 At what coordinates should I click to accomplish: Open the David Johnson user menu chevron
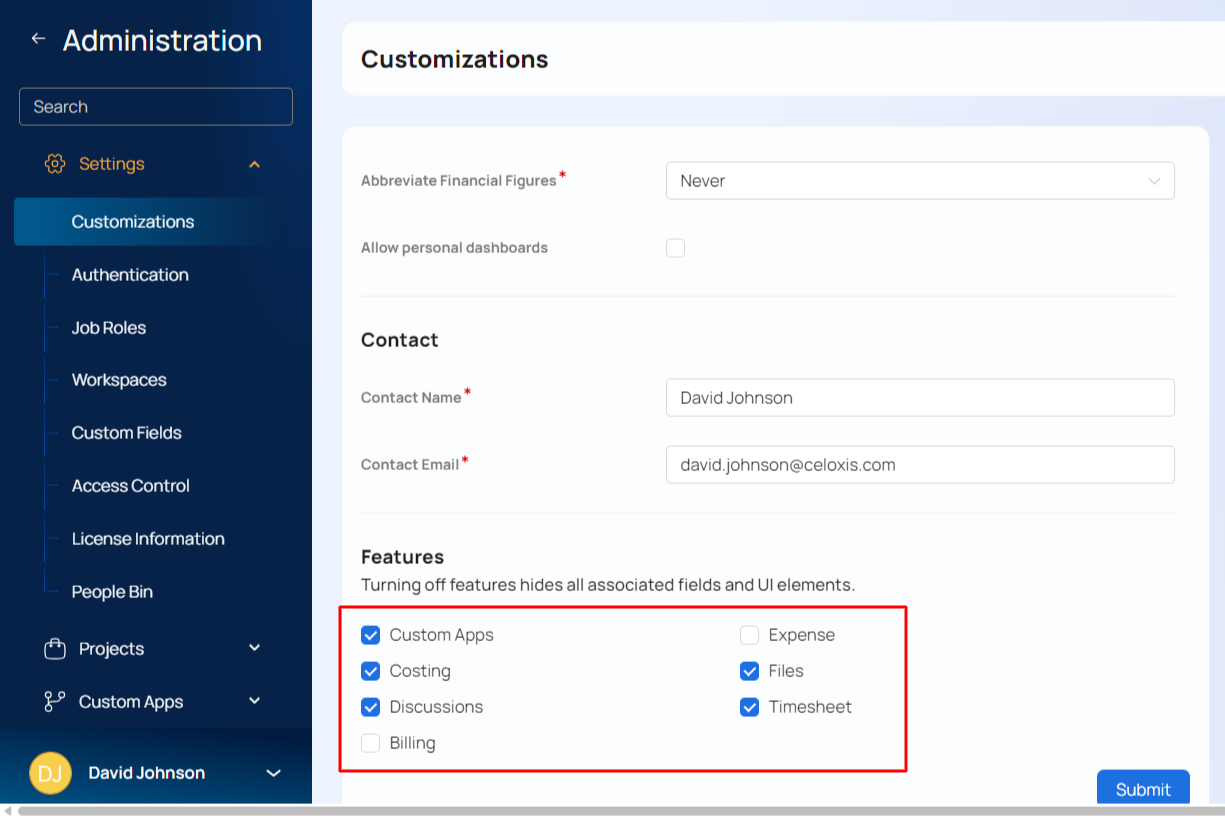coord(273,773)
